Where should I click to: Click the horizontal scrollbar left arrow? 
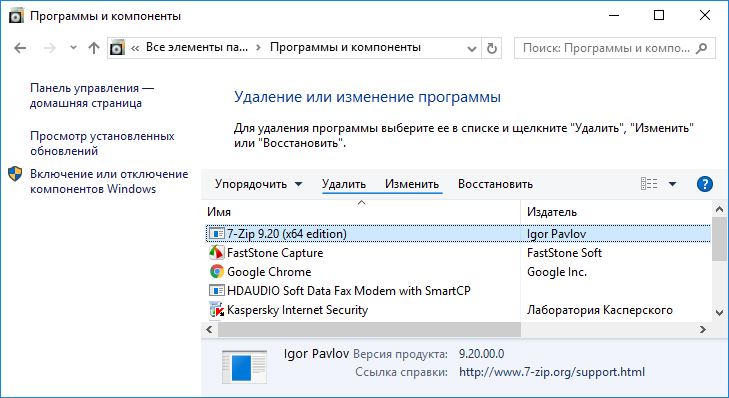(x=210, y=330)
